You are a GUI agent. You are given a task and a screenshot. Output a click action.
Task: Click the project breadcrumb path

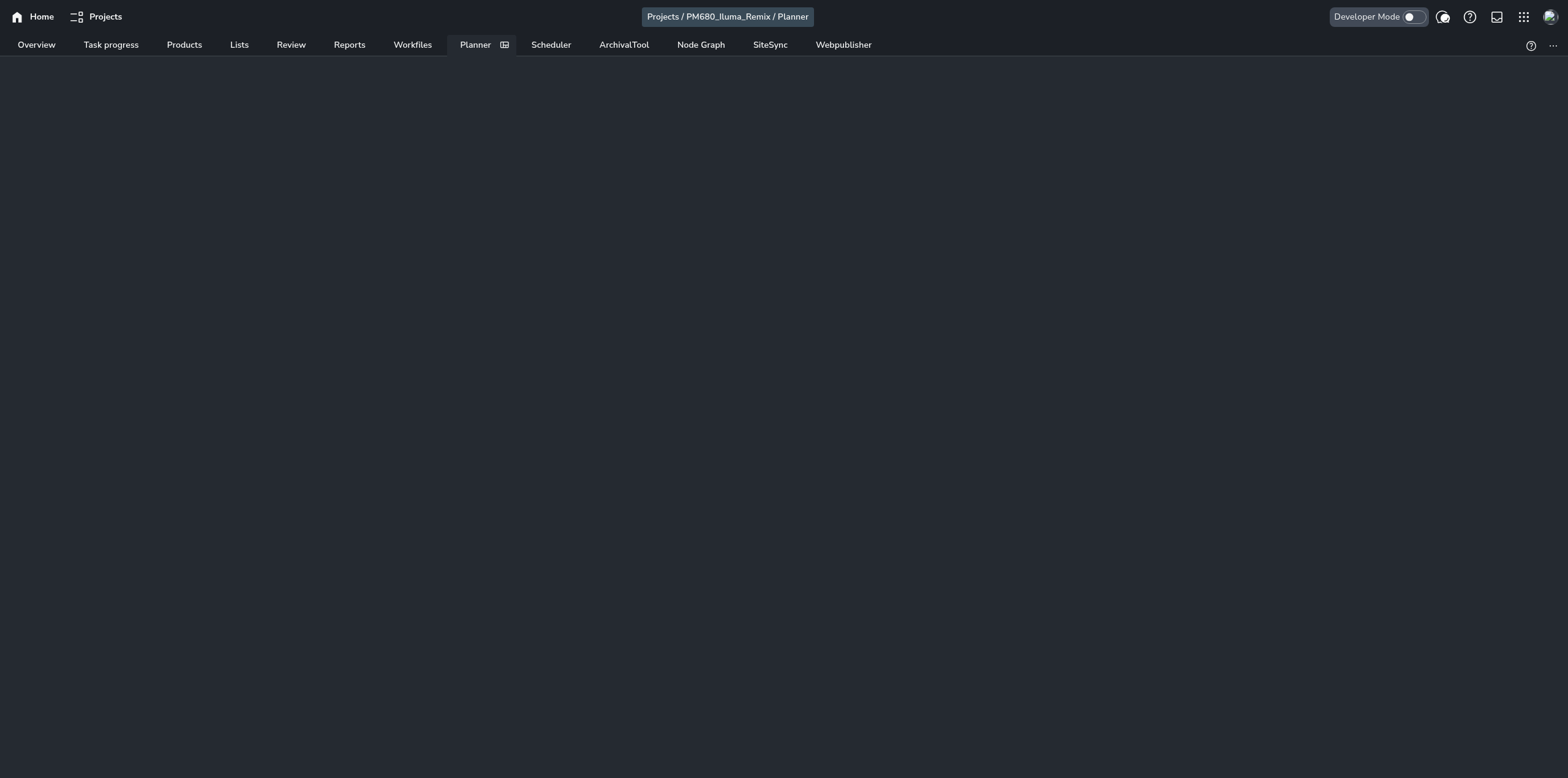click(x=727, y=17)
